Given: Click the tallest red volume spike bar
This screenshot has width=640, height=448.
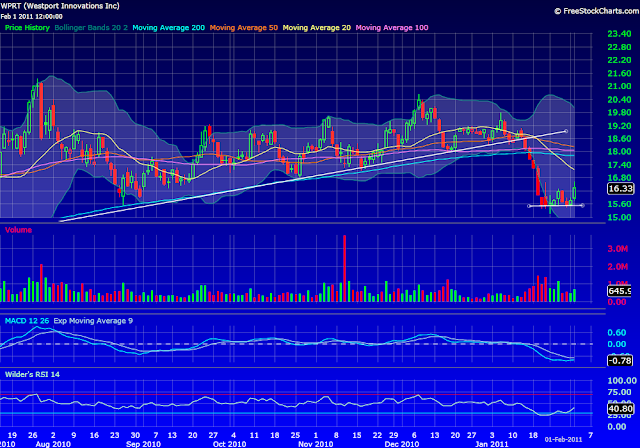Looking at the screenshot, I should pos(344,268).
